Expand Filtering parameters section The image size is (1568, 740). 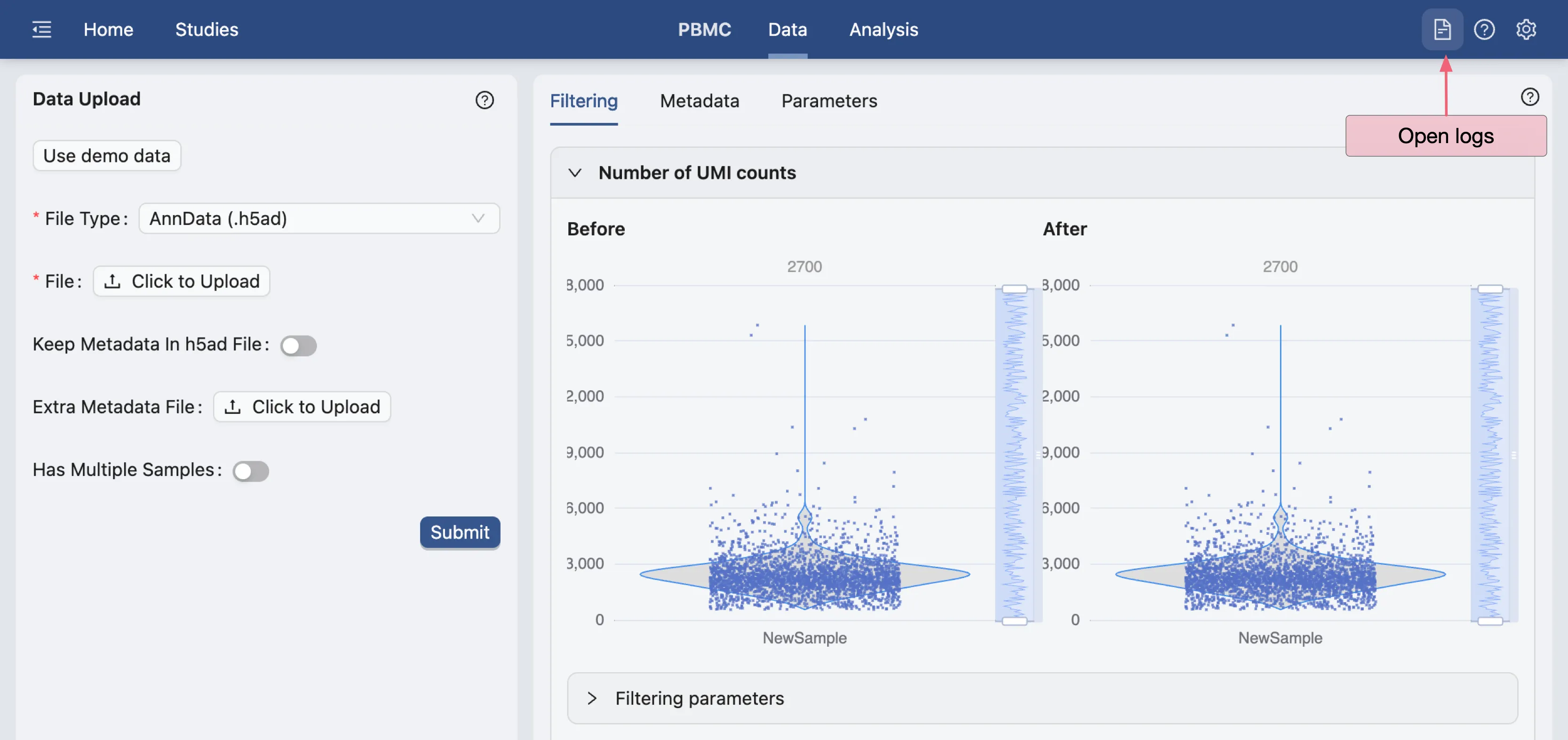coord(592,698)
